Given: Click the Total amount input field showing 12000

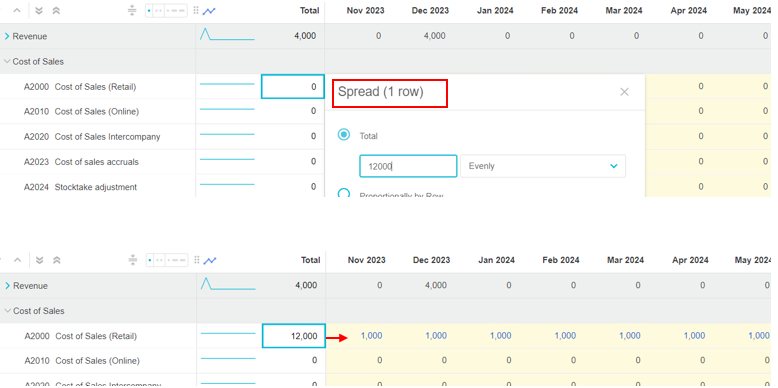Looking at the screenshot, I should pos(408,166).
